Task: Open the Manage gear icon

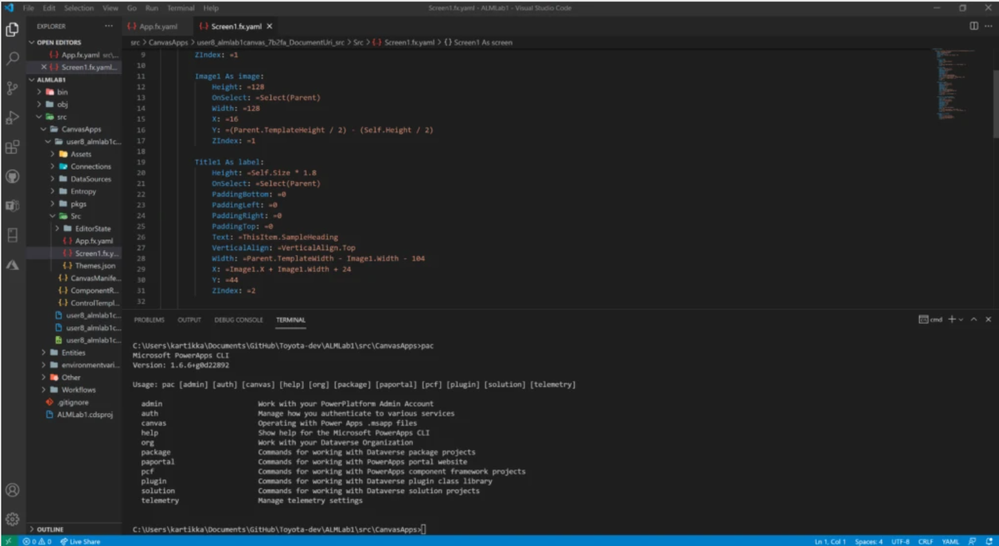Action: [12, 519]
